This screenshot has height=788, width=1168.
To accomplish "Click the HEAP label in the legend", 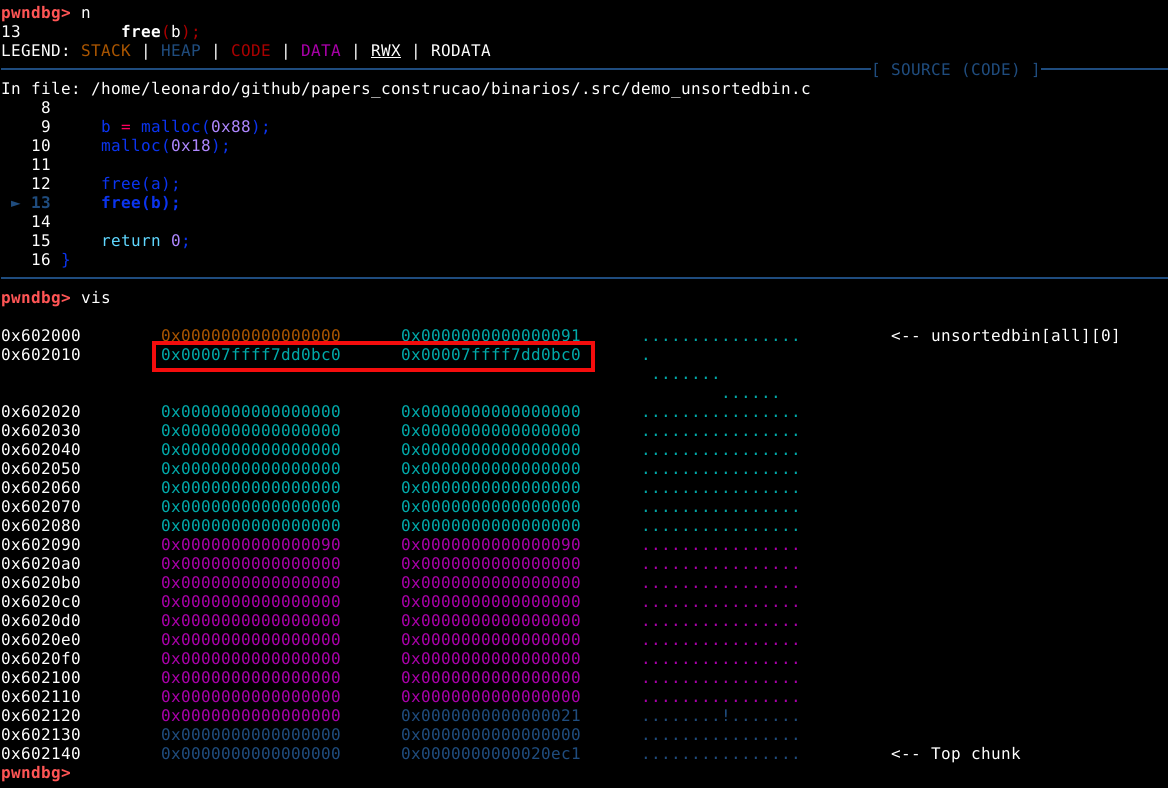I will click(x=180, y=51).
